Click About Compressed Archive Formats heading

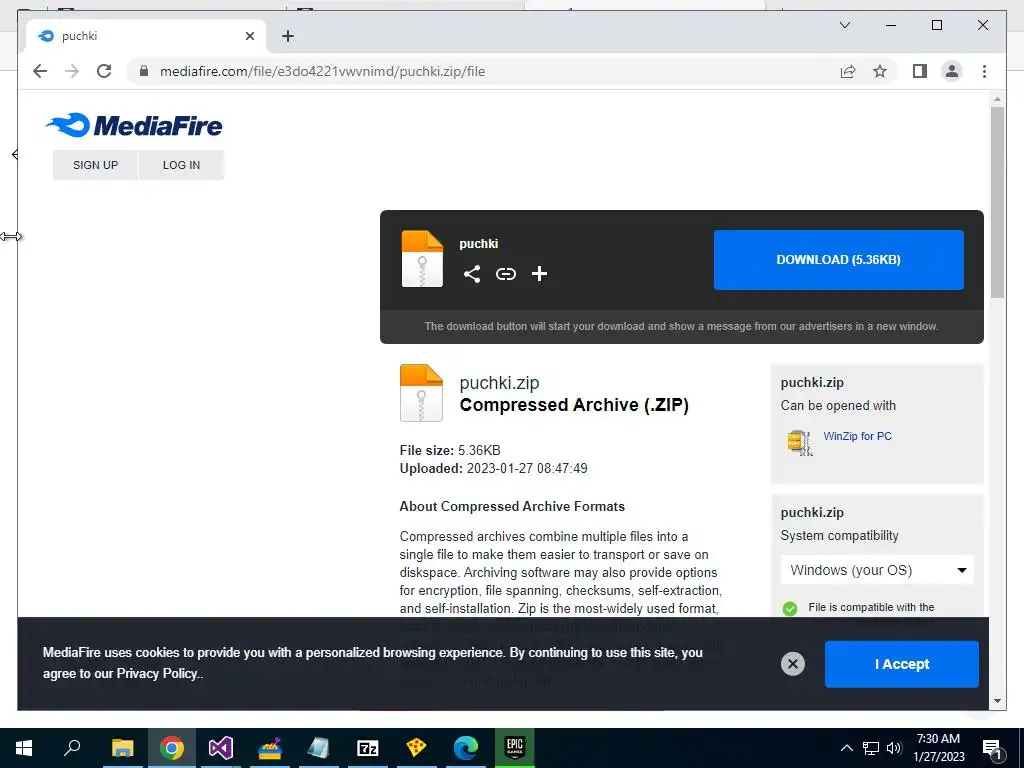point(512,506)
